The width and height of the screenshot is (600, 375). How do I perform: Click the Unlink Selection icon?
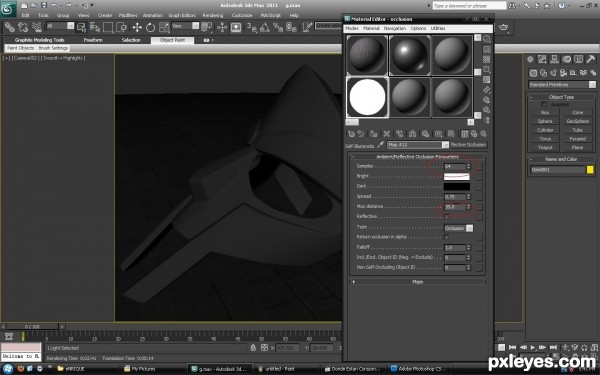[23, 27]
